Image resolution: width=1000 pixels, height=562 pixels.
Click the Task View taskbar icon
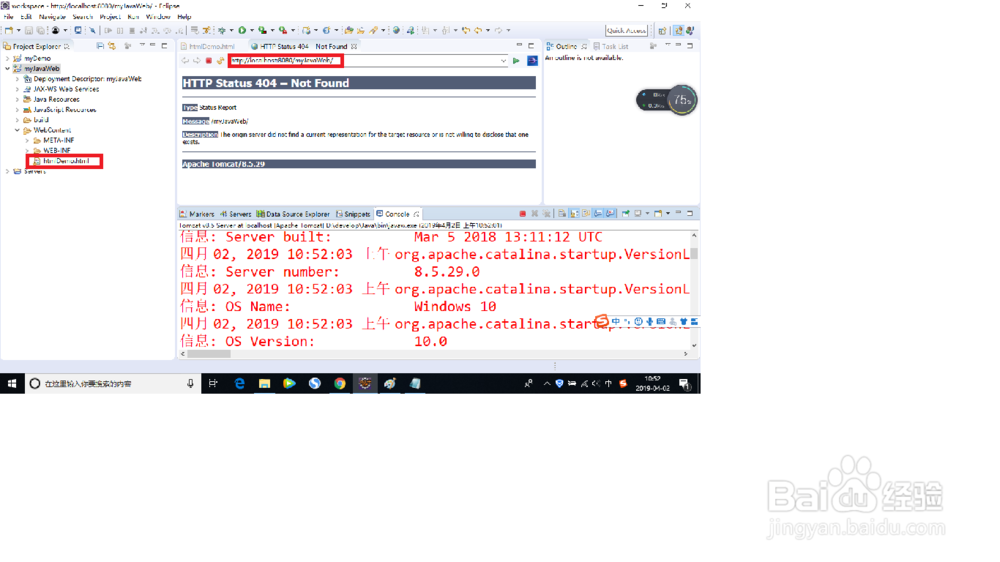[213, 383]
